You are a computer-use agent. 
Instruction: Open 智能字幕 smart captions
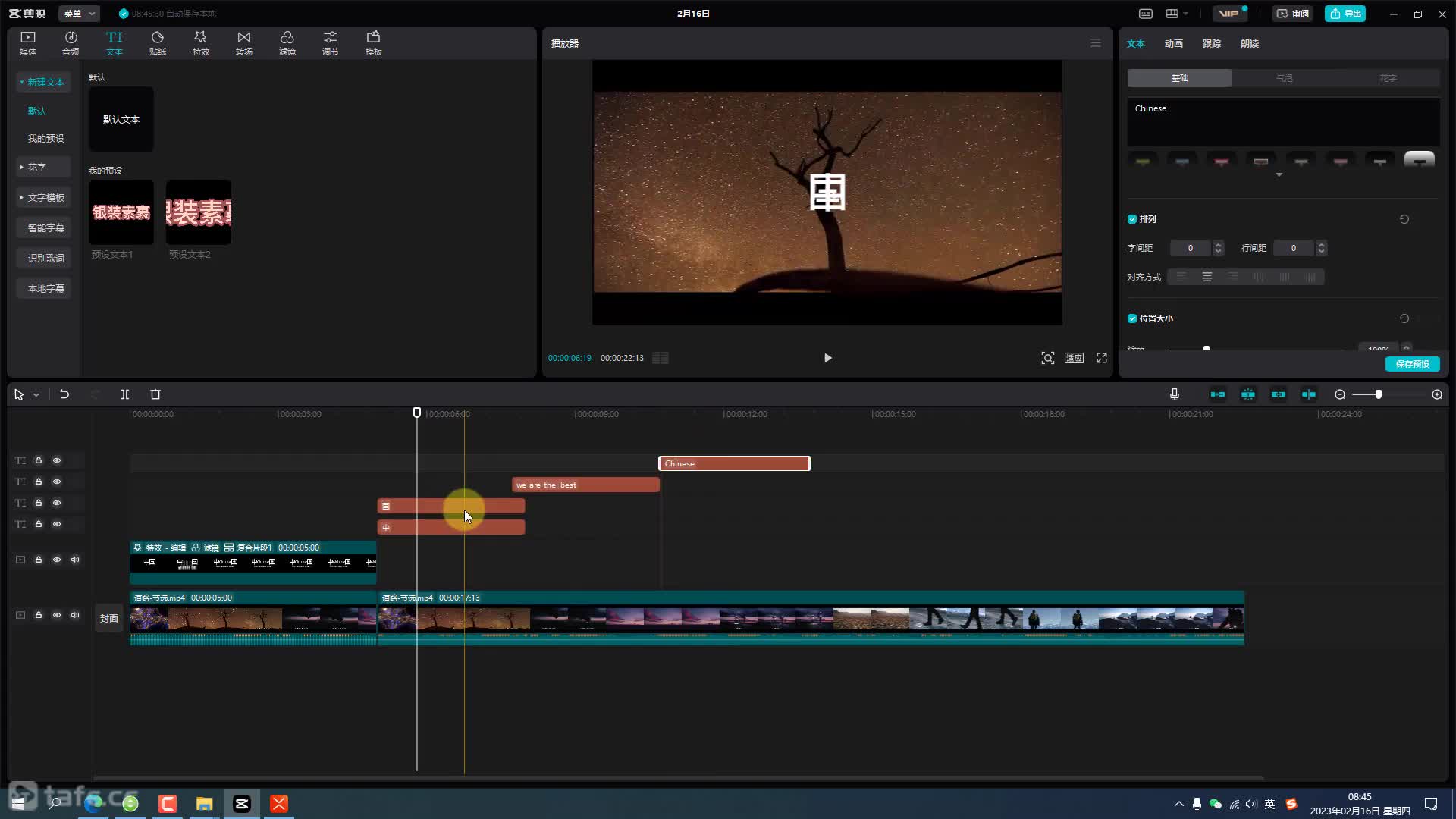tap(44, 227)
